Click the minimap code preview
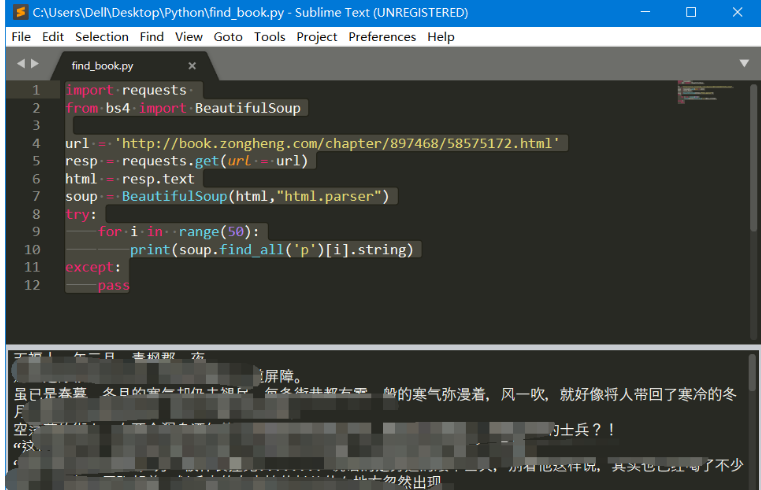The width and height of the screenshot is (761, 490). coord(706,92)
